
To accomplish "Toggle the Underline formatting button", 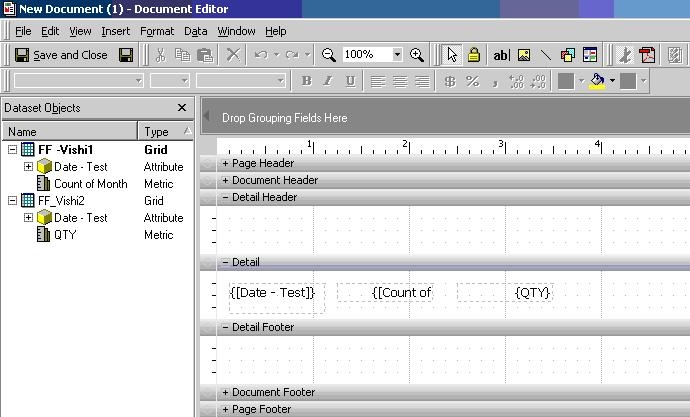I will point(350,81).
